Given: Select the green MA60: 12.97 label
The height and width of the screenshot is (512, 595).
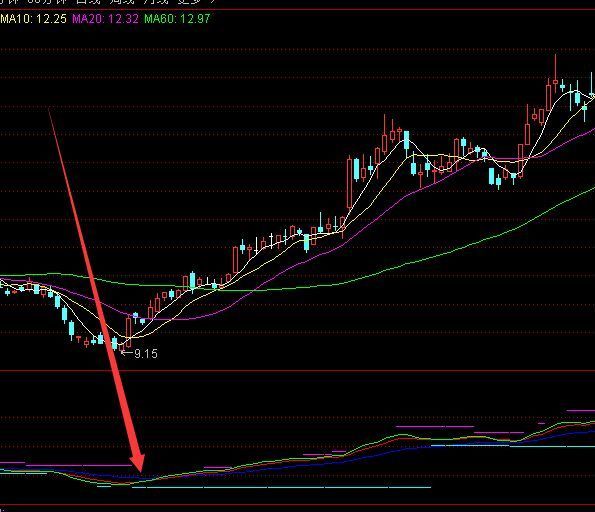Looking at the screenshot, I should (x=177, y=19).
